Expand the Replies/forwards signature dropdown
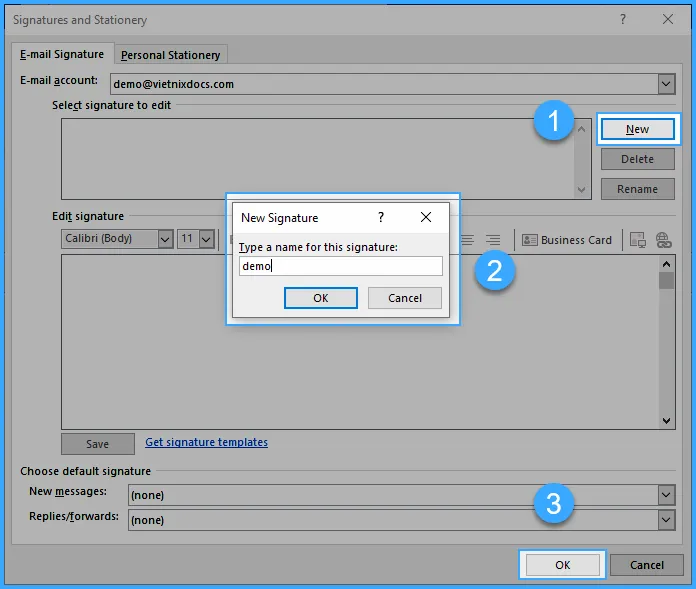Viewport: 696px width, 589px height. pyautogui.click(x=667, y=520)
